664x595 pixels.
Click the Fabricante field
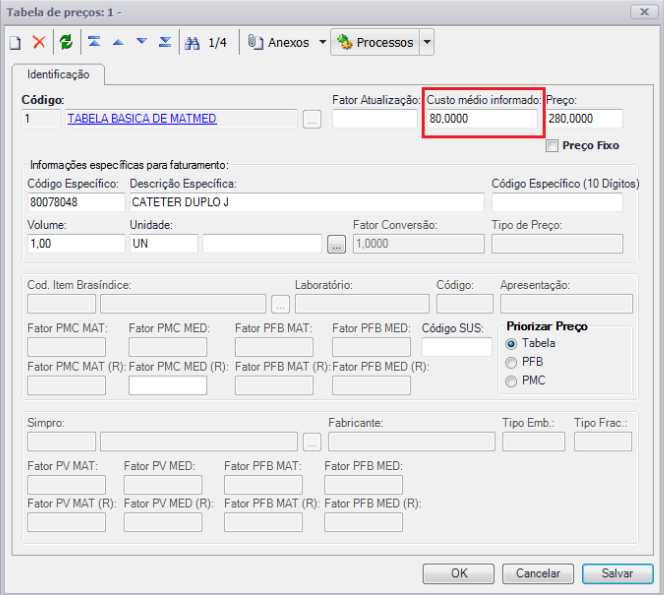(412, 442)
